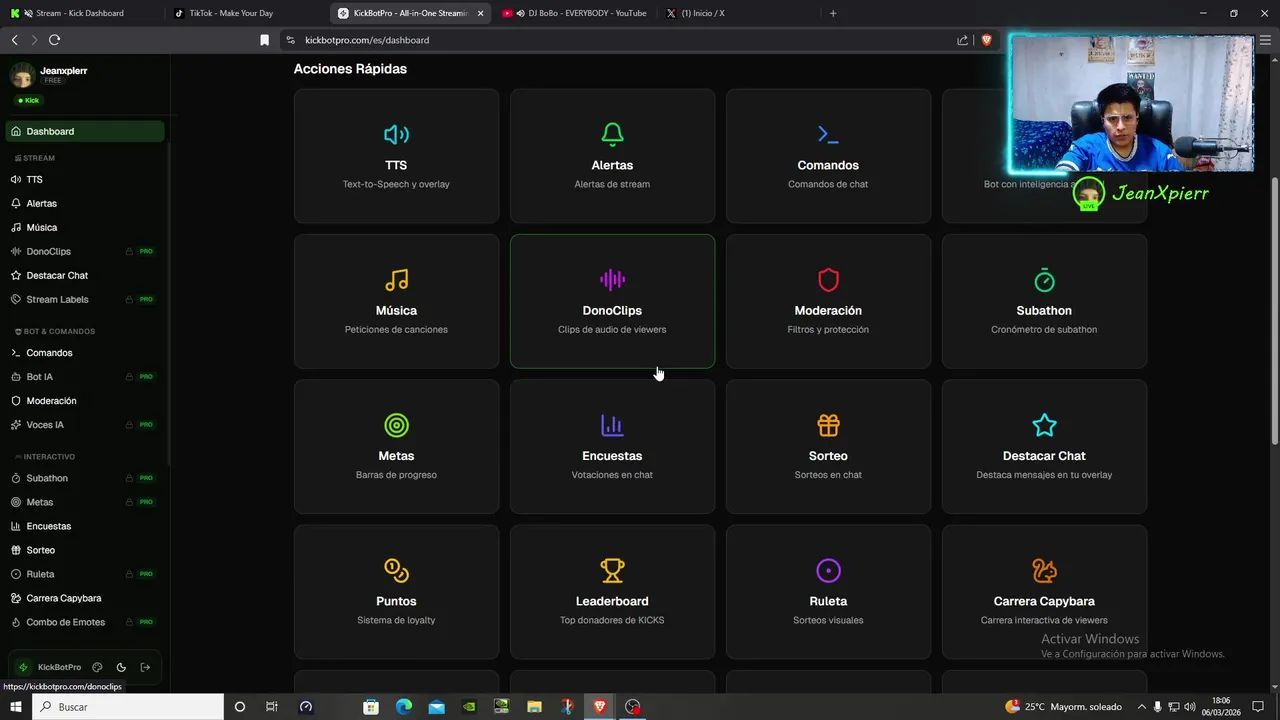Open Carrera Capybara in the sidebar
The width and height of the screenshot is (1280, 720).
(85, 598)
